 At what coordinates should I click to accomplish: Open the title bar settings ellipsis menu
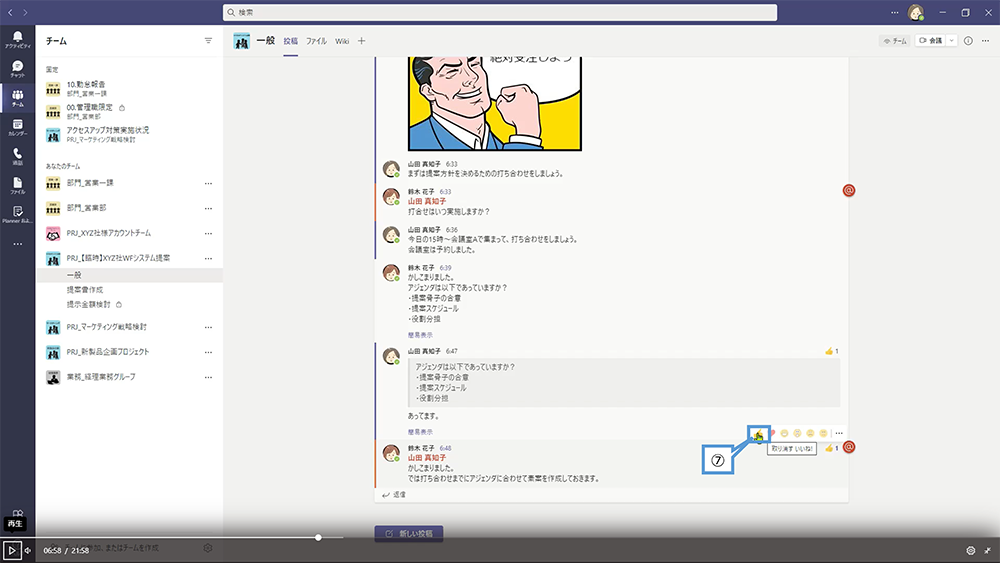click(x=894, y=12)
